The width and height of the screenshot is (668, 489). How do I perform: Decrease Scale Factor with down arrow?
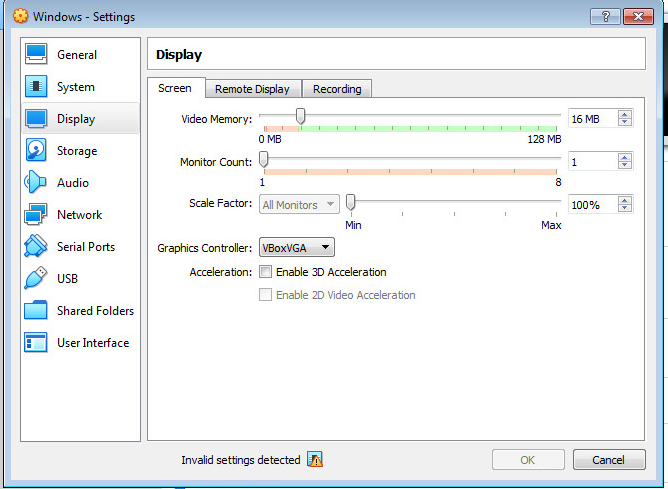(x=625, y=208)
